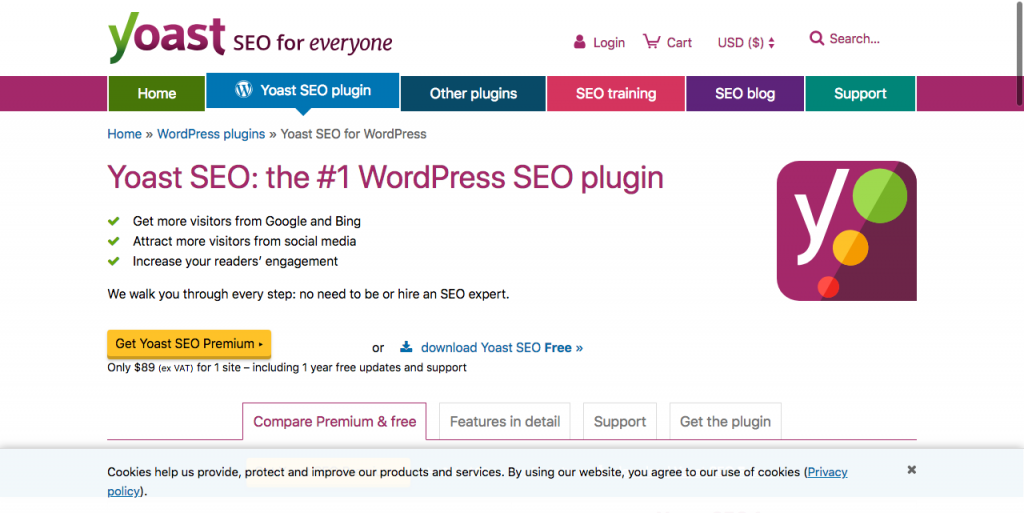Open the Home navigation menu item

(x=156, y=93)
